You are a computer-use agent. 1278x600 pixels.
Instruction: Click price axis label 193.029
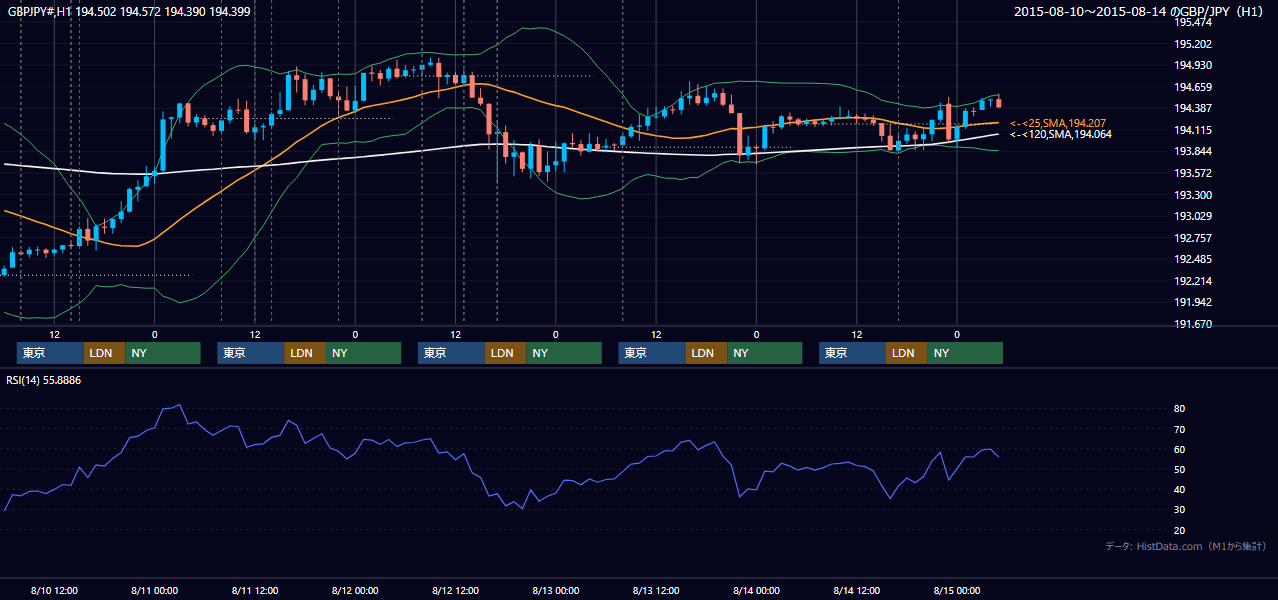click(x=1192, y=216)
